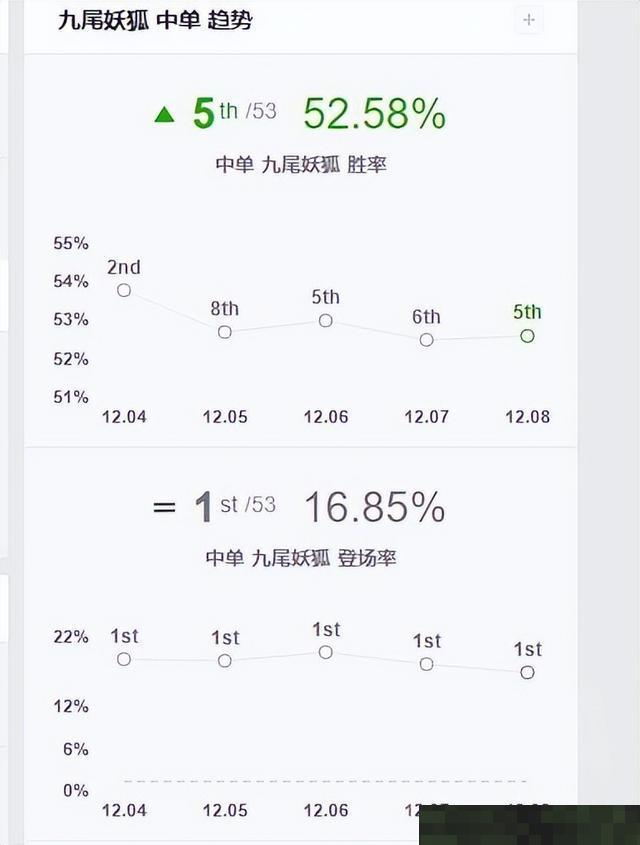Click the equals sign rank-change indicator

(164, 507)
